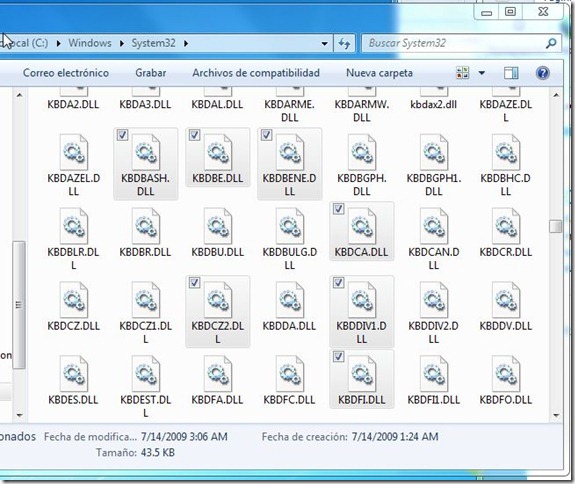The image size is (575, 484).
Task: Uncheck the KBDFI.DLL checkbox
Action: [x=338, y=356]
